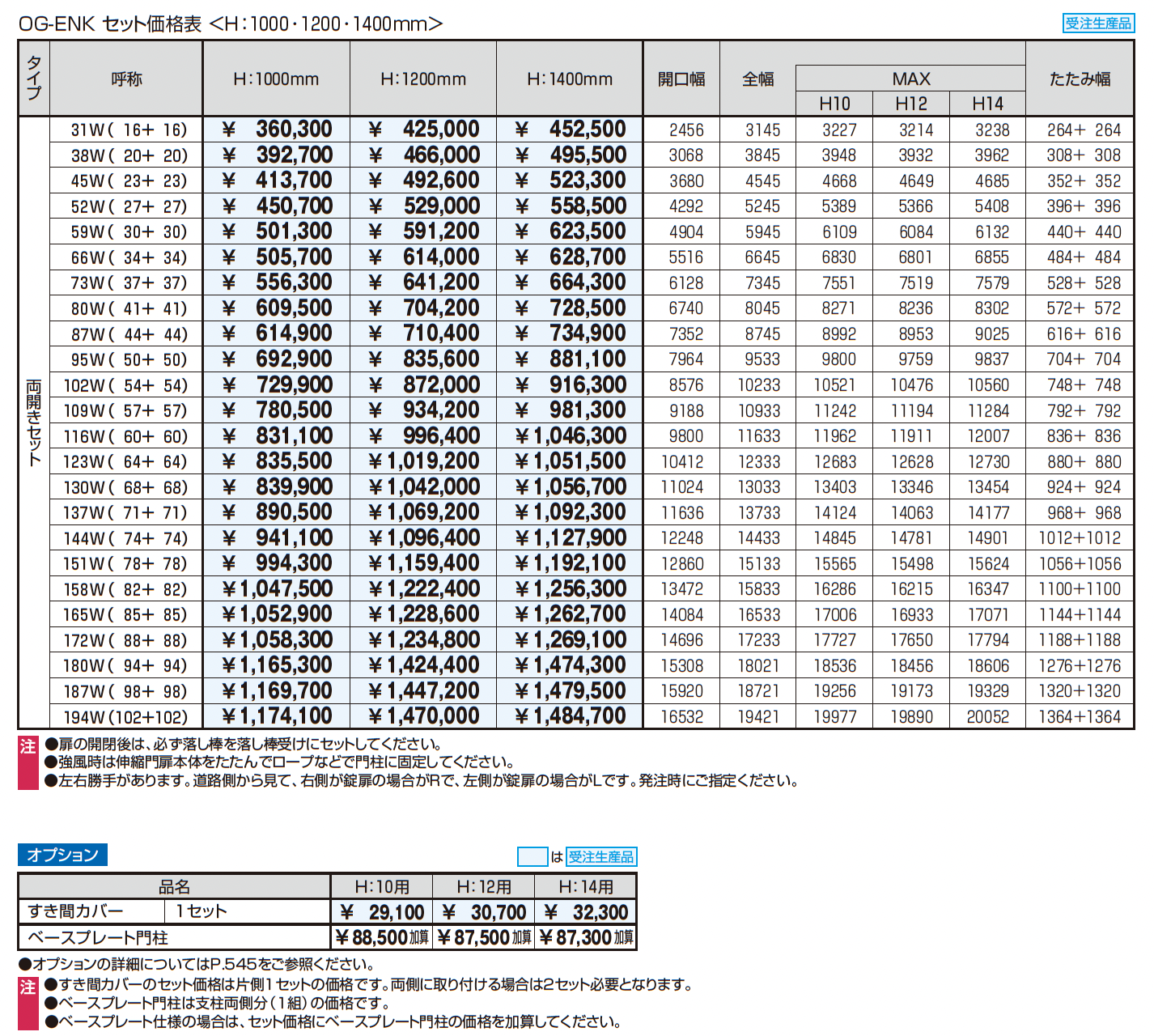Select the "H:1000mm" column header
1154x1036 pixels.
(276, 79)
